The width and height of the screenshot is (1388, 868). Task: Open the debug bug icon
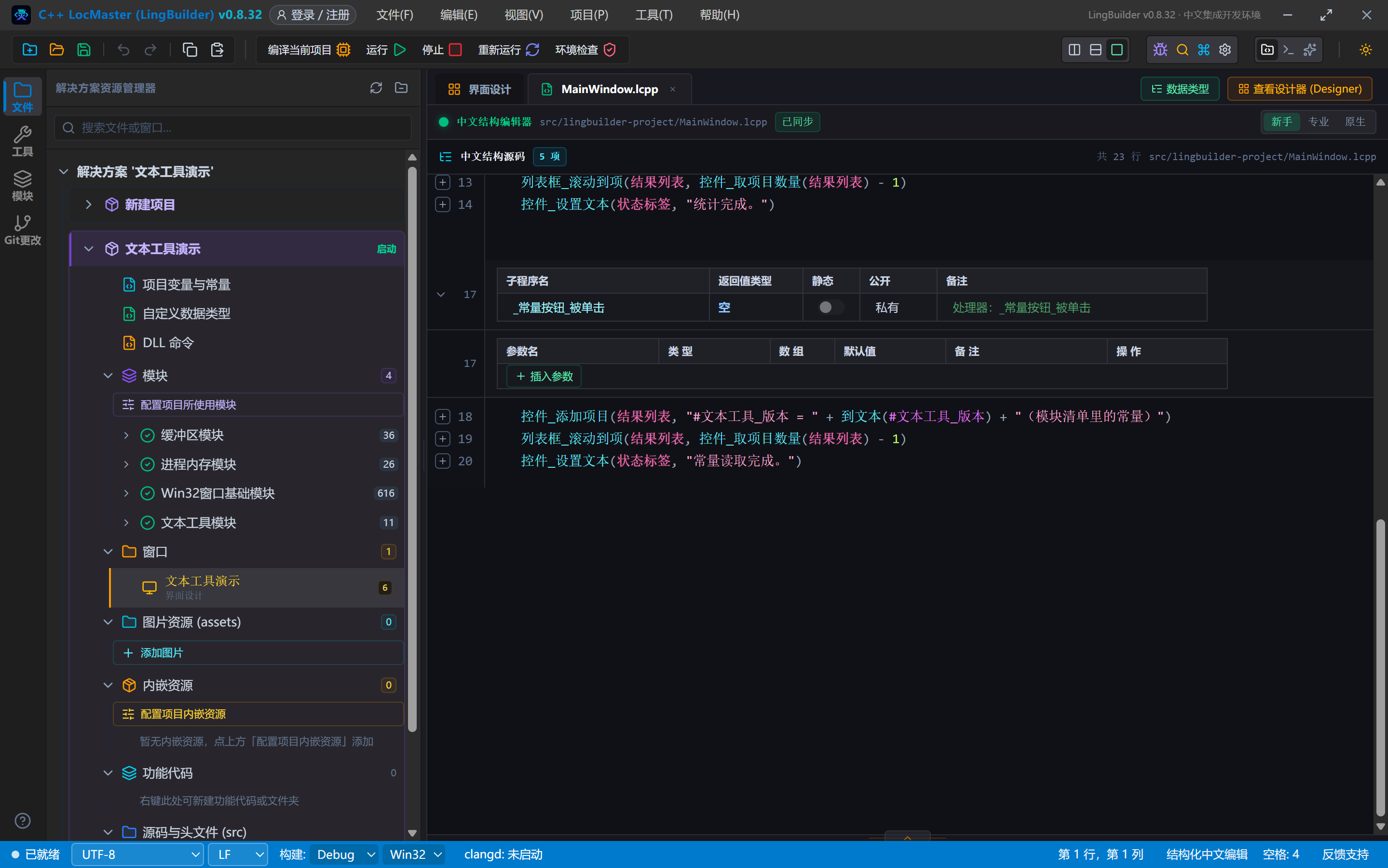click(1160, 50)
